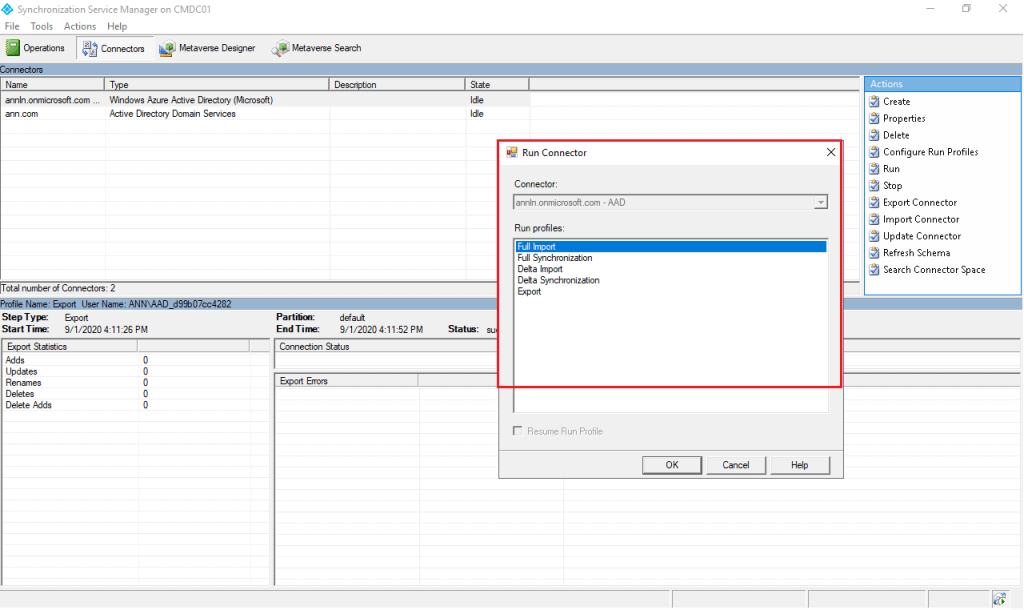This screenshot has height=610, width=1024.
Task: Sort connectors by the State column
Action: coord(498,85)
